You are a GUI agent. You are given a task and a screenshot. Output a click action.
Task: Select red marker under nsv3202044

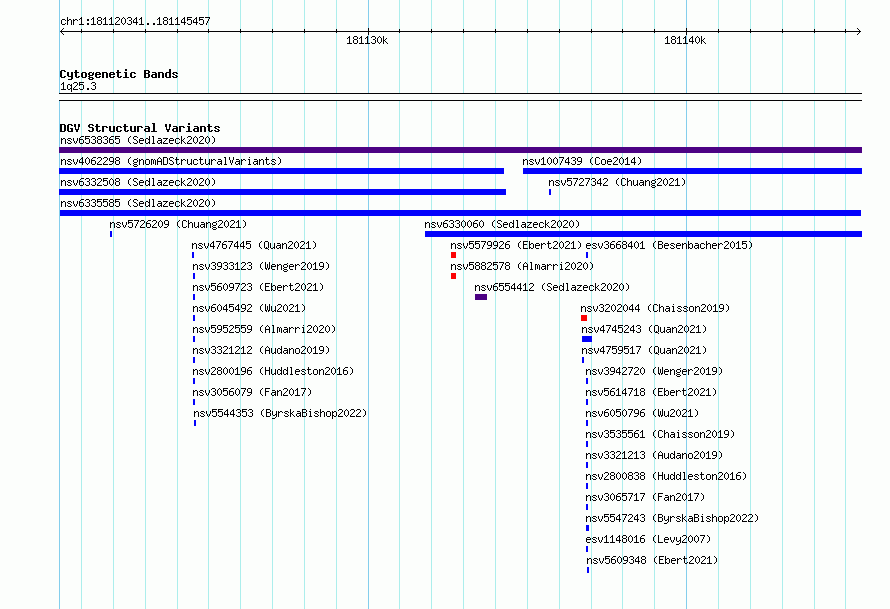click(x=584, y=318)
